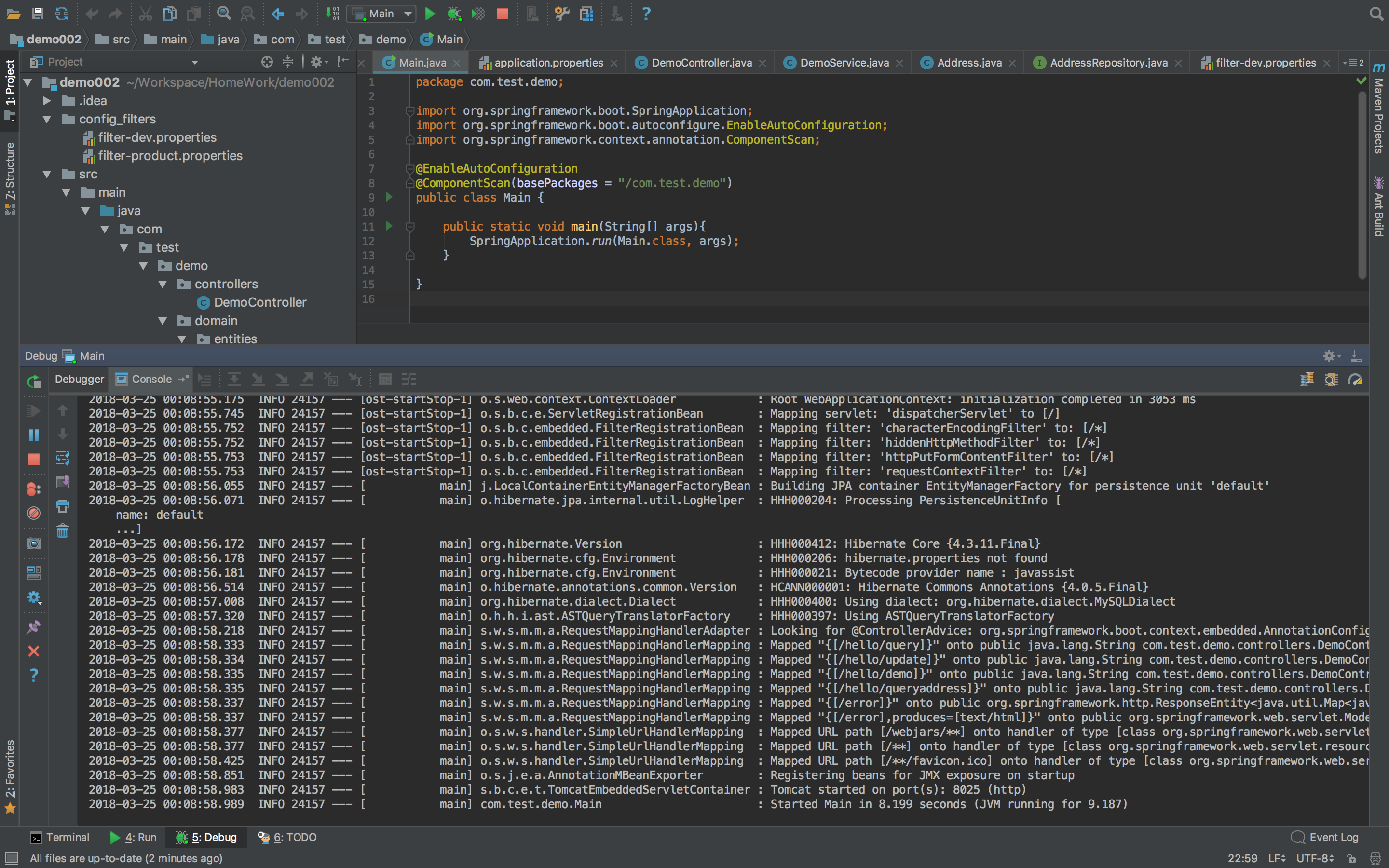Open Settings wrench icon in toolbar
Image resolution: width=1389 pixels, height=868 pixels.
(562, 14)
